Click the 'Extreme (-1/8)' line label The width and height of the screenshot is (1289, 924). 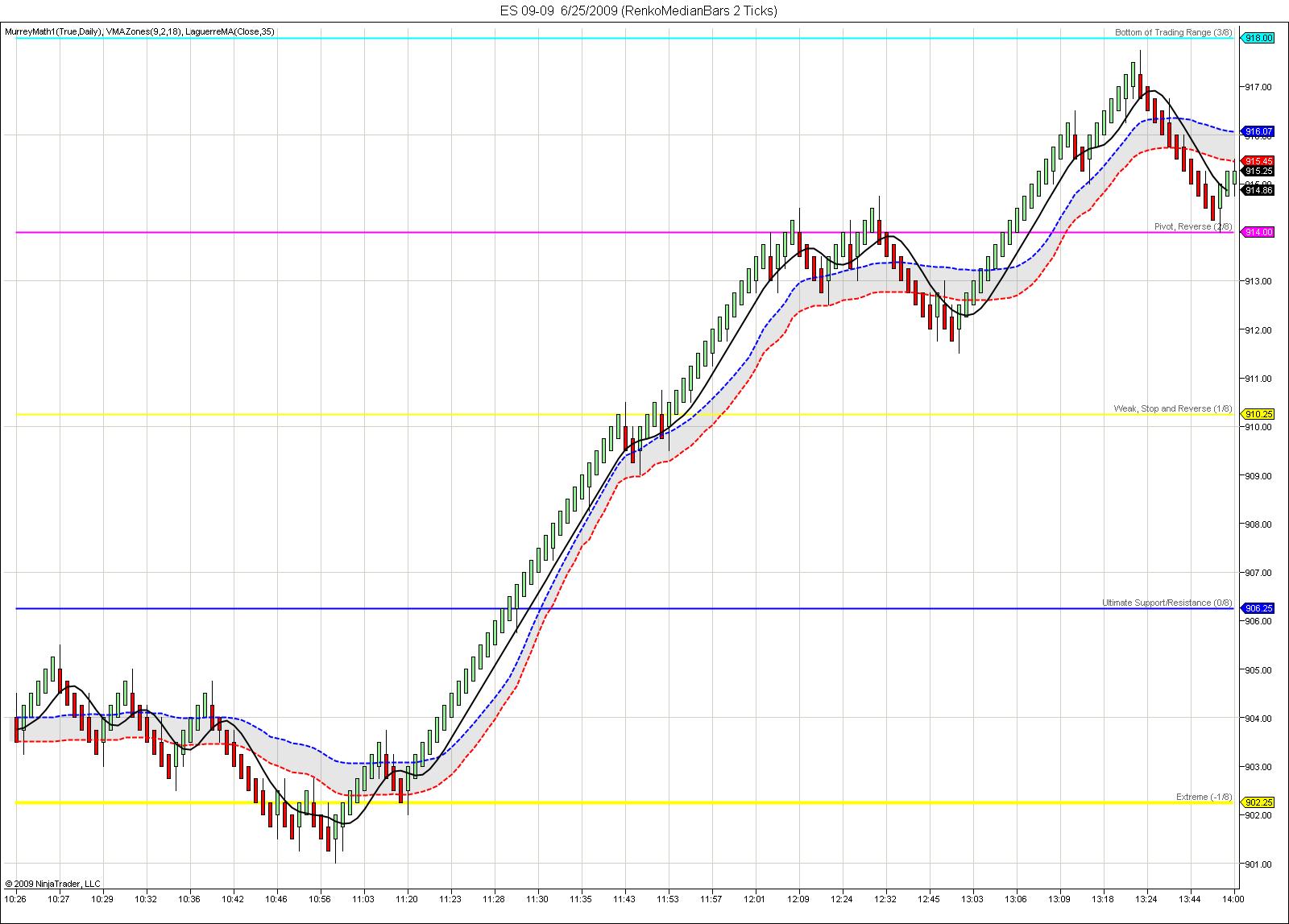tap(1204, 797)
